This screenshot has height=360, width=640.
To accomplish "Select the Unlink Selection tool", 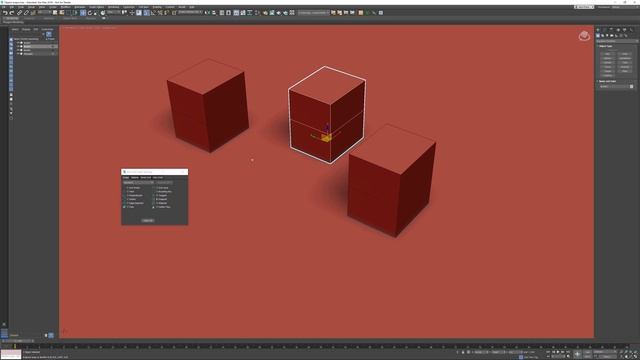I will point(26,13).
